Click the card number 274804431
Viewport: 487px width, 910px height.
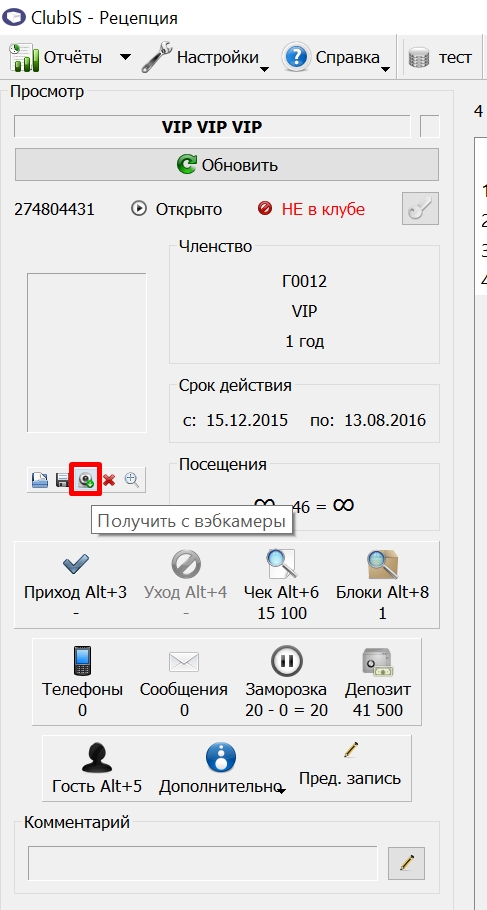pyautogui.click(x=54, y=209)
